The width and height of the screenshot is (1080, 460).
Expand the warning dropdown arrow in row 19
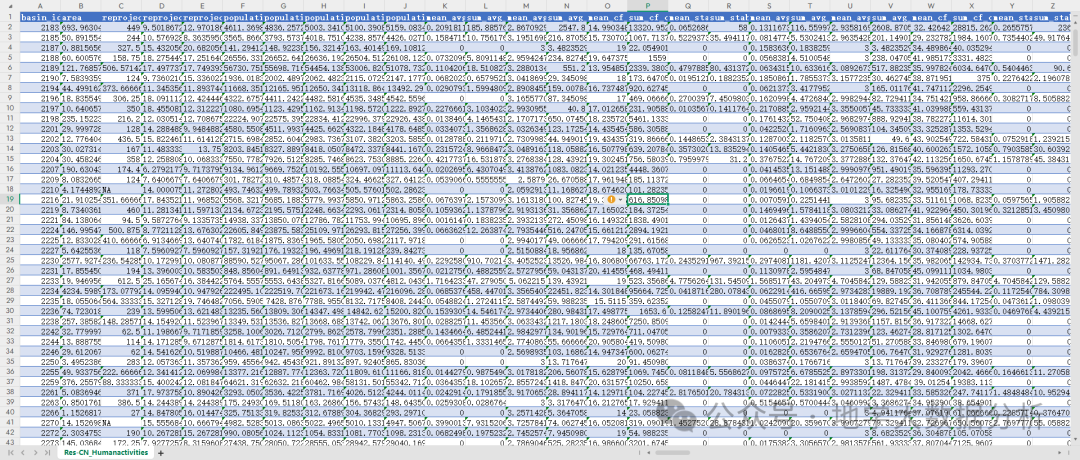pos(621,198)
